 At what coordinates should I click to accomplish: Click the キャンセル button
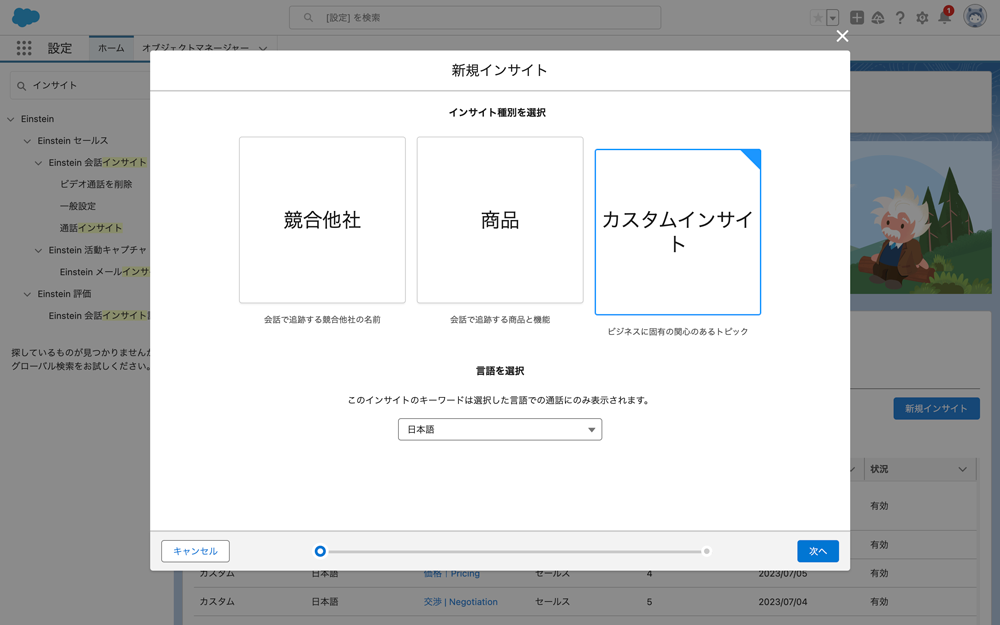[195, 551]
